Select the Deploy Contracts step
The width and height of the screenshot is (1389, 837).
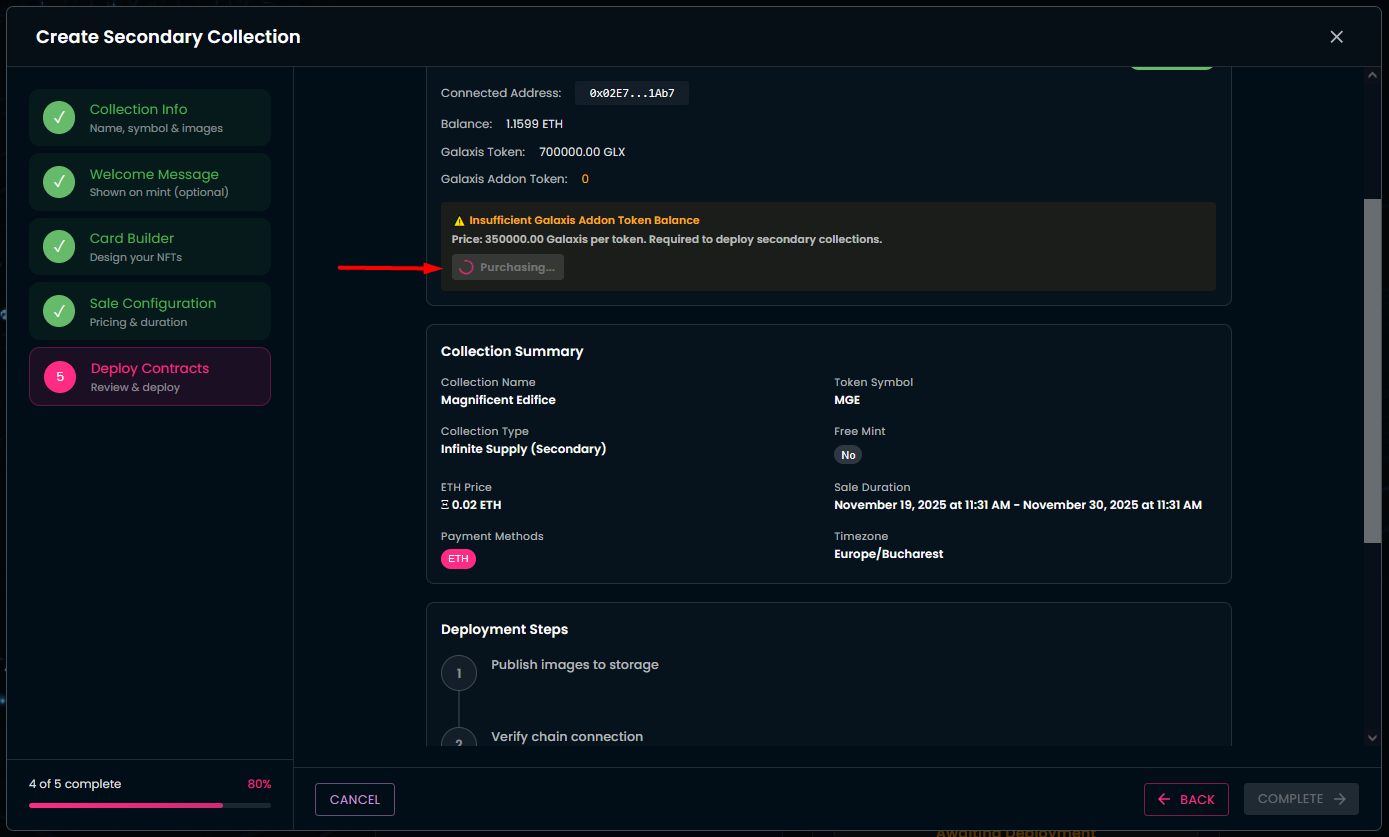coord(150,377)
